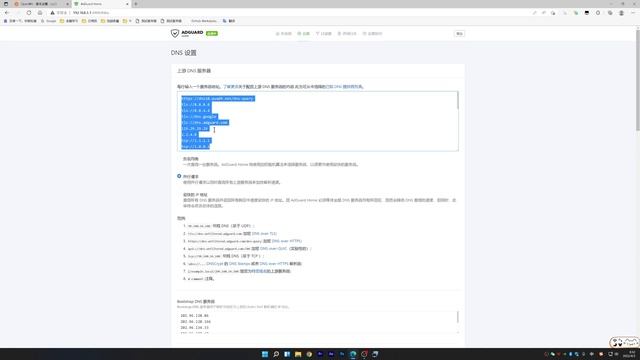
Task: Open File Explorer from taskbar
Action: (x=298, y=354)
